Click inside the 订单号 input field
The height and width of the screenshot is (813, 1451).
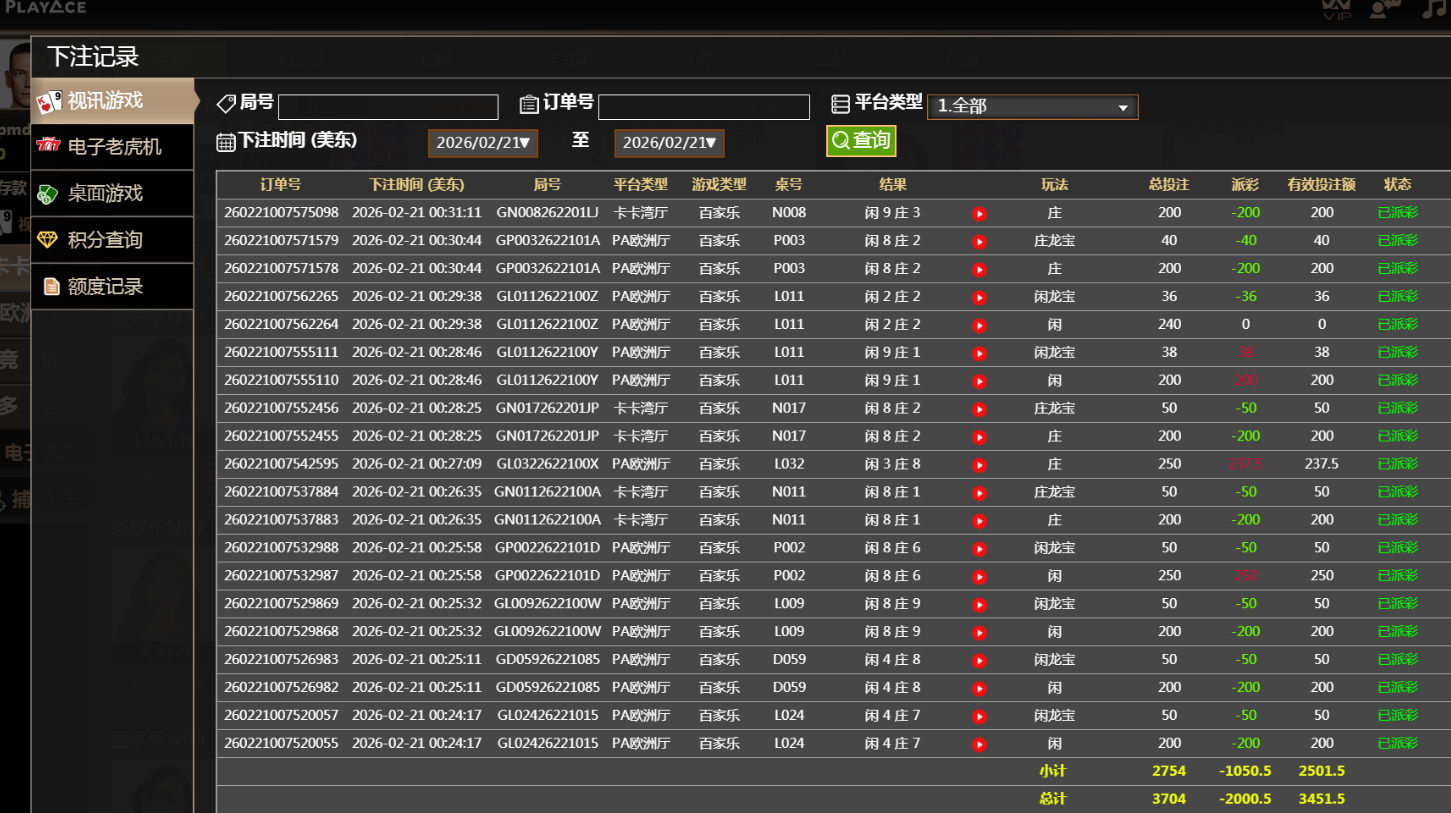[703, 106]
